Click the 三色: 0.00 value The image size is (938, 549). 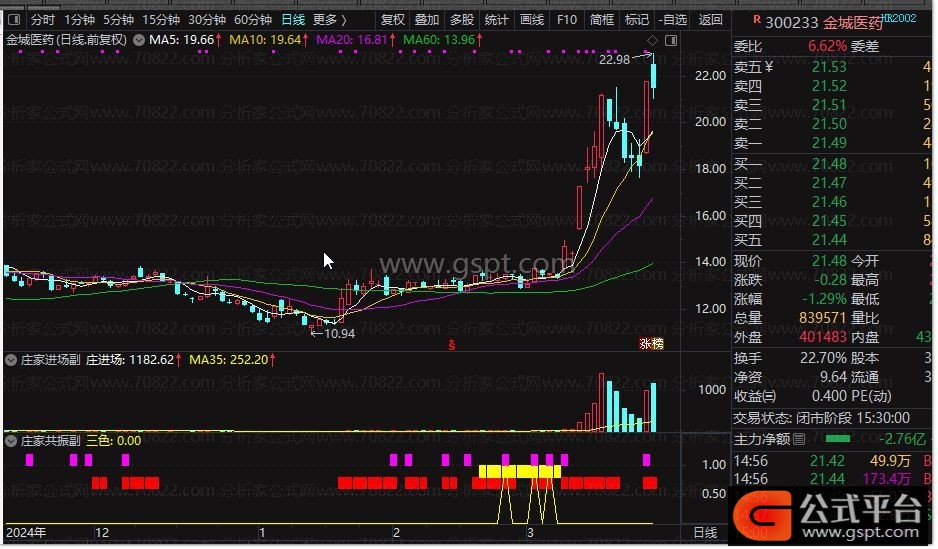click(114, 441)
